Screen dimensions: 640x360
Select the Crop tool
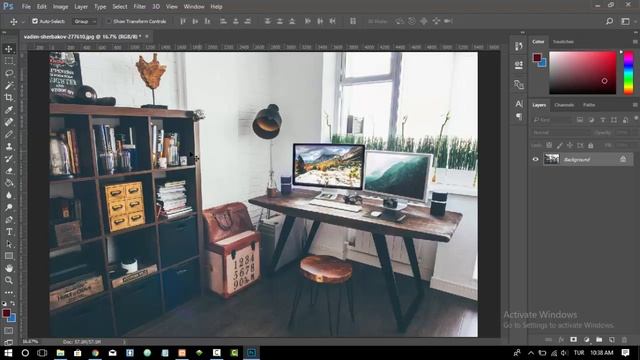coord(9,98)
